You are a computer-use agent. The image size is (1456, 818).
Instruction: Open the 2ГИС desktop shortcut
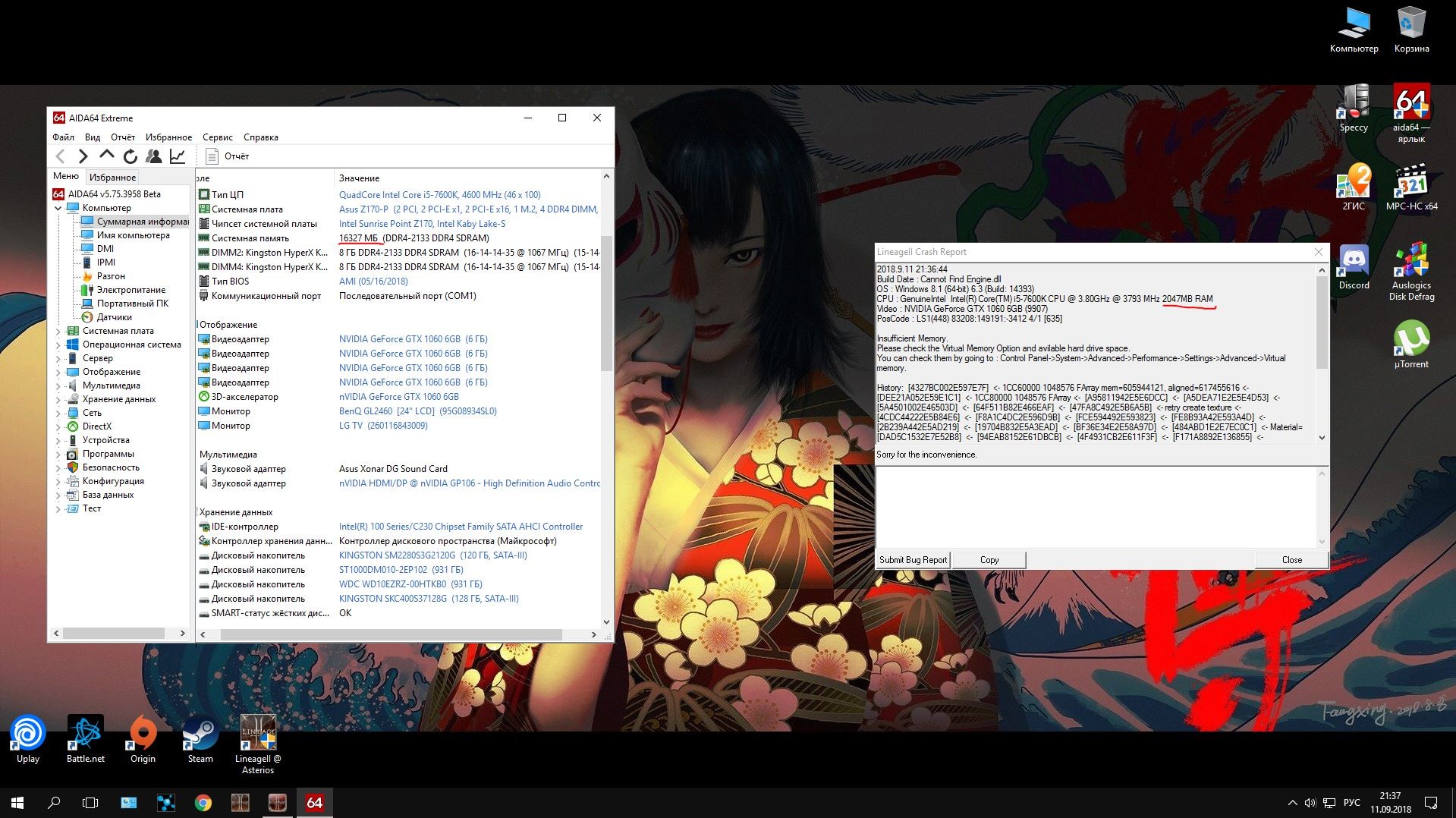click(x=1354, y=187)
